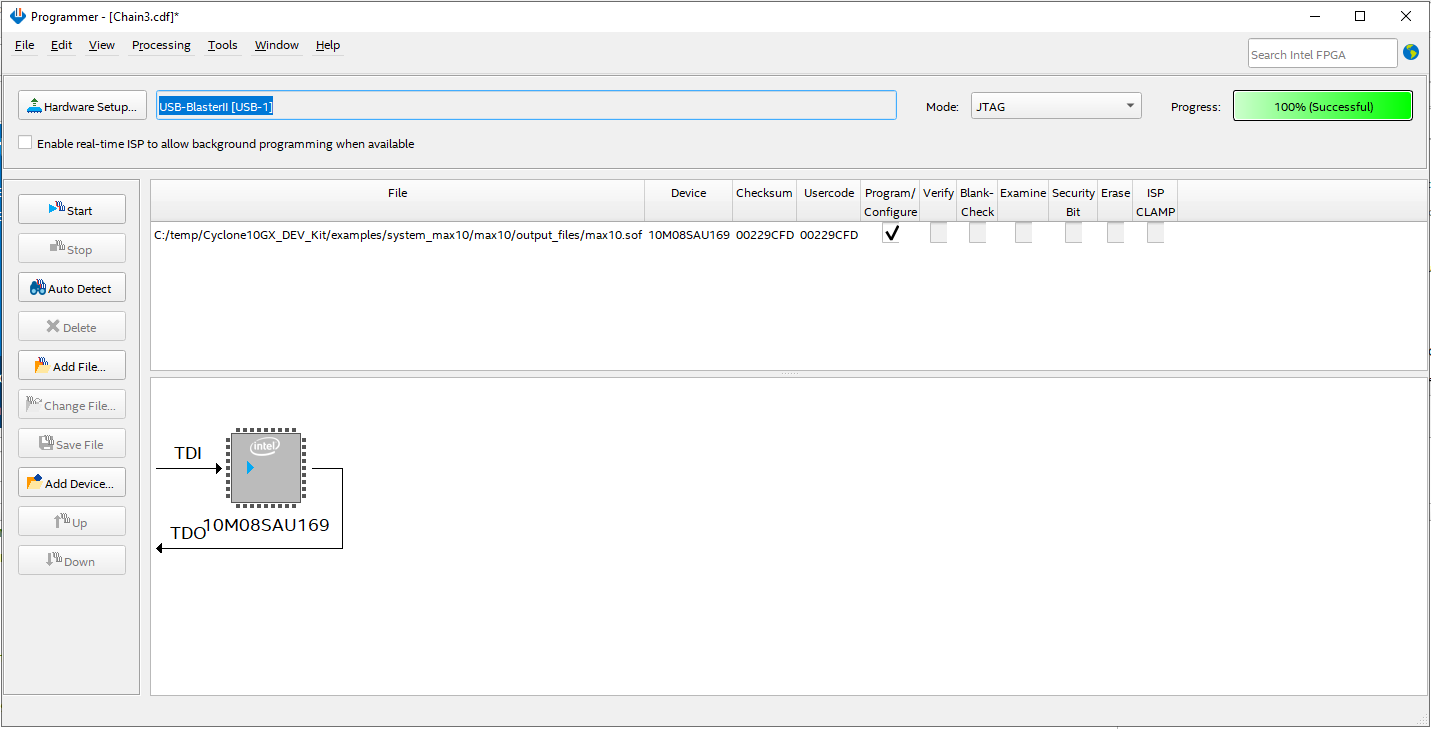The height and width of the screenshot is (729, 1431).
Task: Close the Programmer window
Action: [1406, 16]
